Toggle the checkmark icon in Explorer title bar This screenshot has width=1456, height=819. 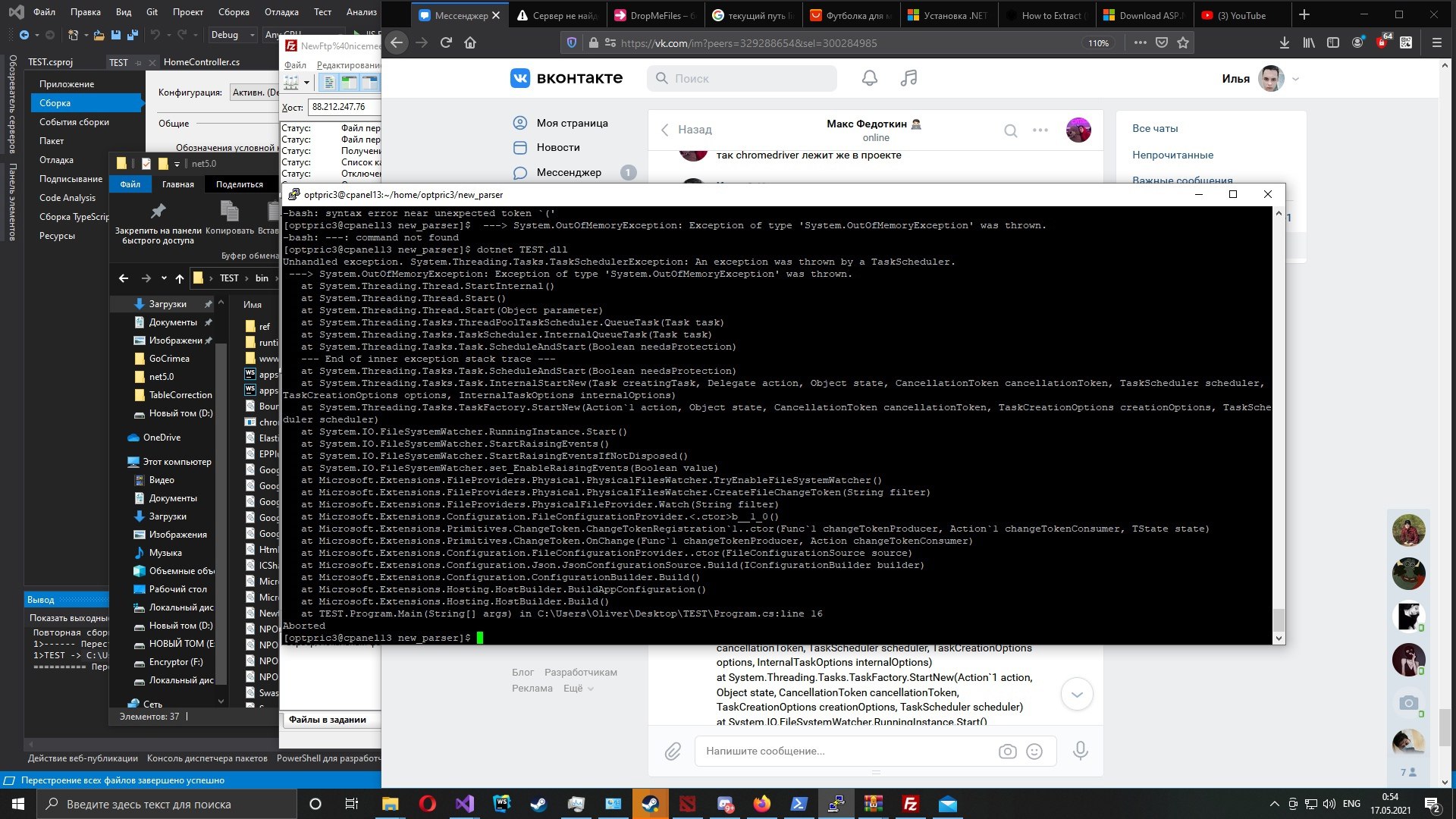(x=146, y=163)
